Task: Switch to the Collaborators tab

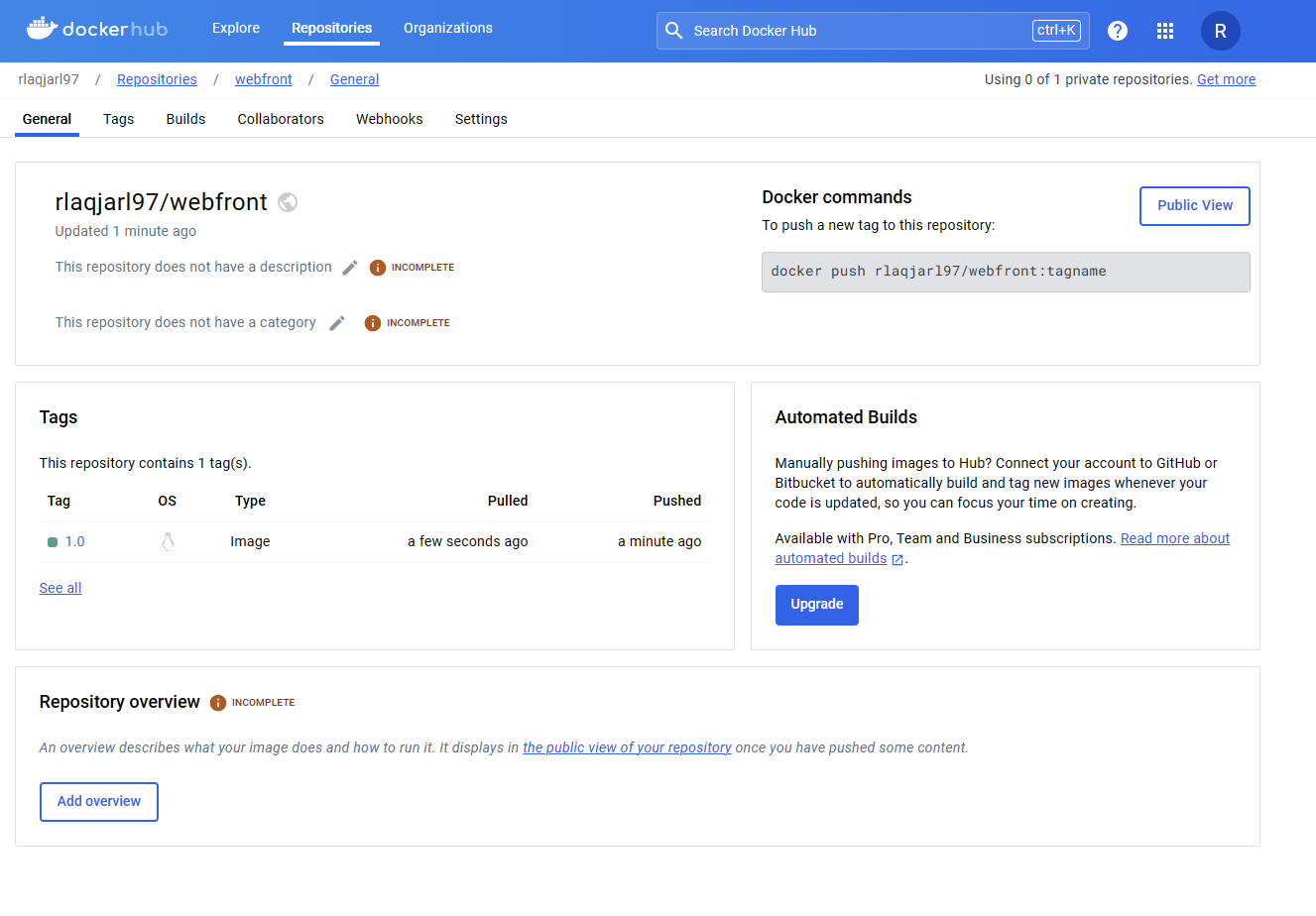Action: pyautogui.click(x=281, y=119)
